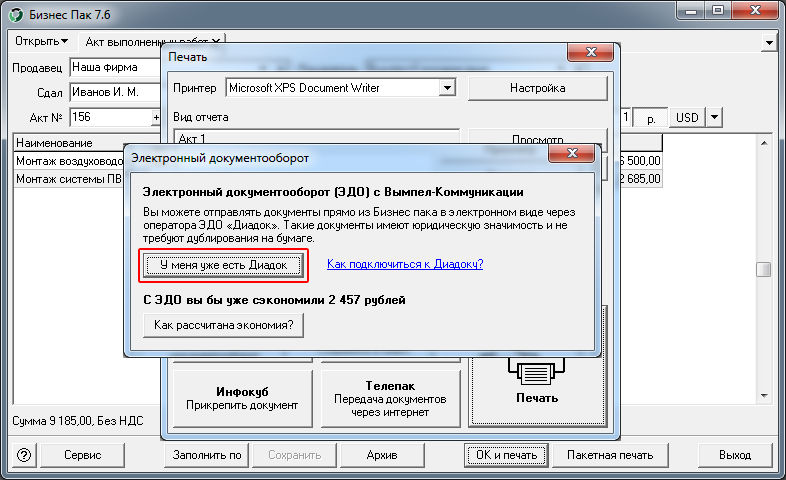Click the 'Заполнить по' button
The width and height of the screenshot is (786, 480).
pyautogui.click(x=207, y=455)
